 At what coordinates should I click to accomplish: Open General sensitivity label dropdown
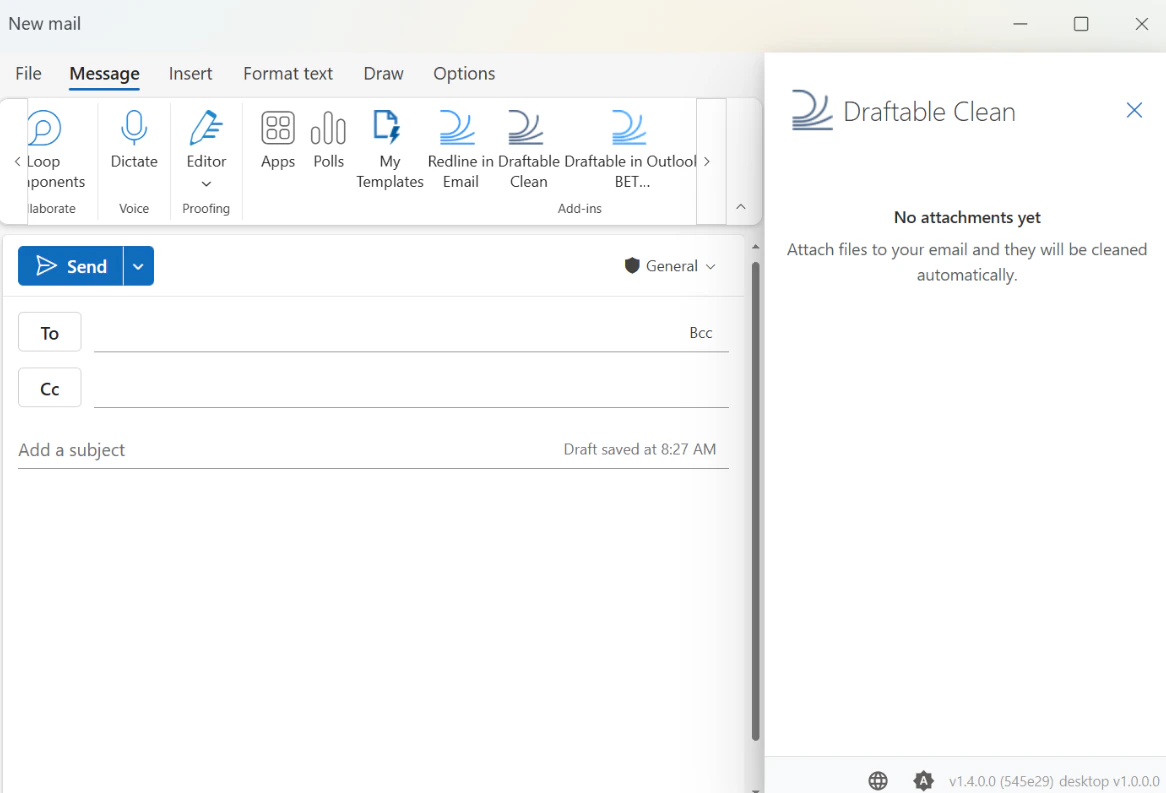pyautogui.click(x=670, y=266)
